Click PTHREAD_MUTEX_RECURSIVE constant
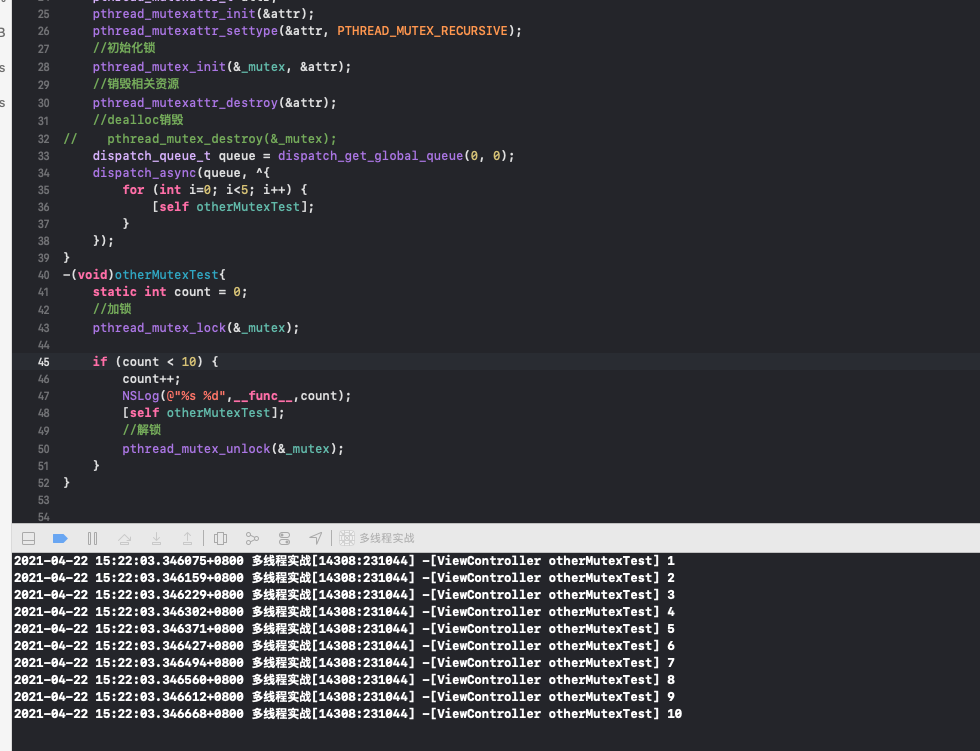This screenshot has height=751, width=980. [422, 31]
